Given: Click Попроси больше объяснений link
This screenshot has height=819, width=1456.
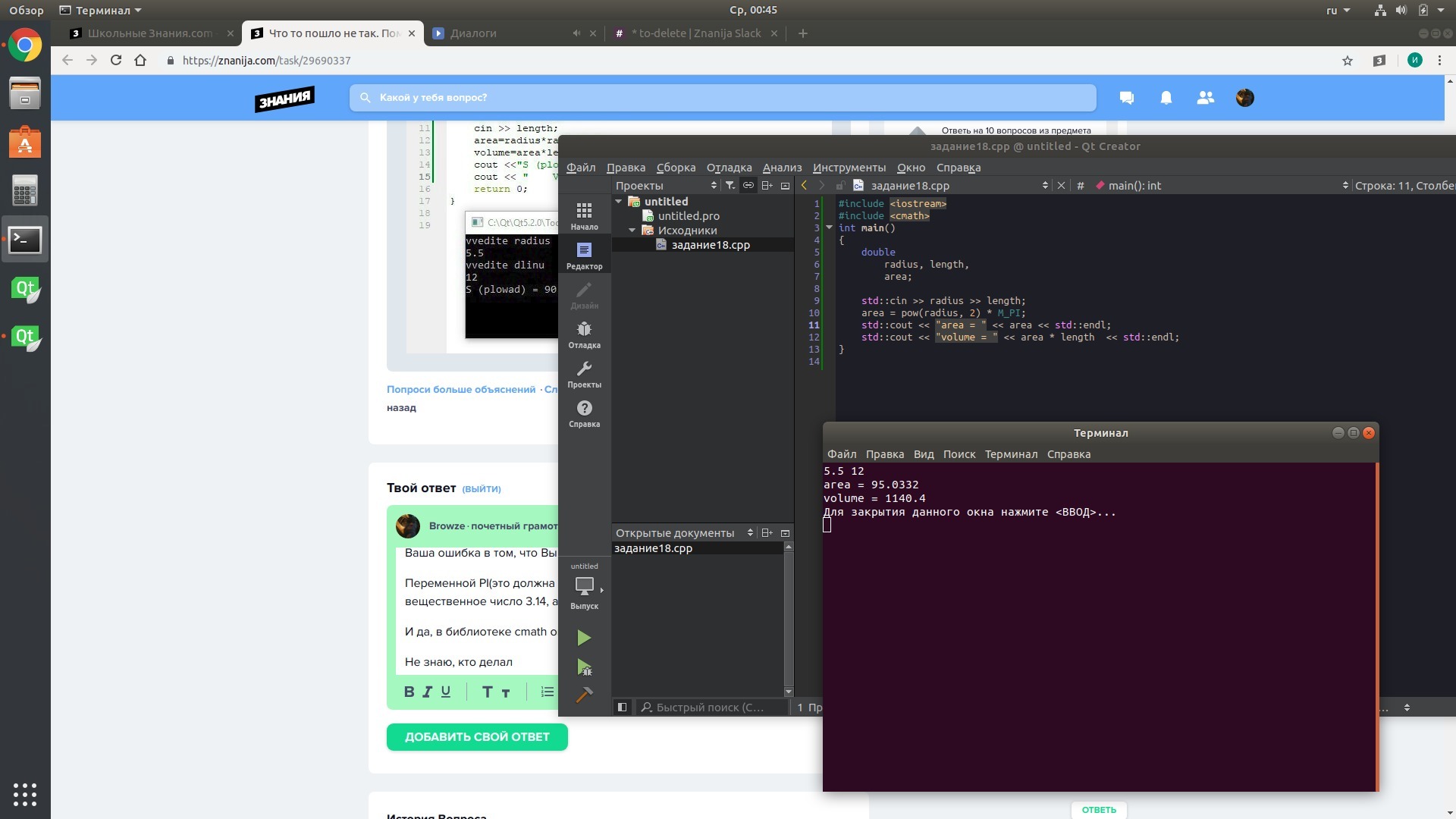Looking at the screenshot, I should pyautogui.click(x=461, y=390).
